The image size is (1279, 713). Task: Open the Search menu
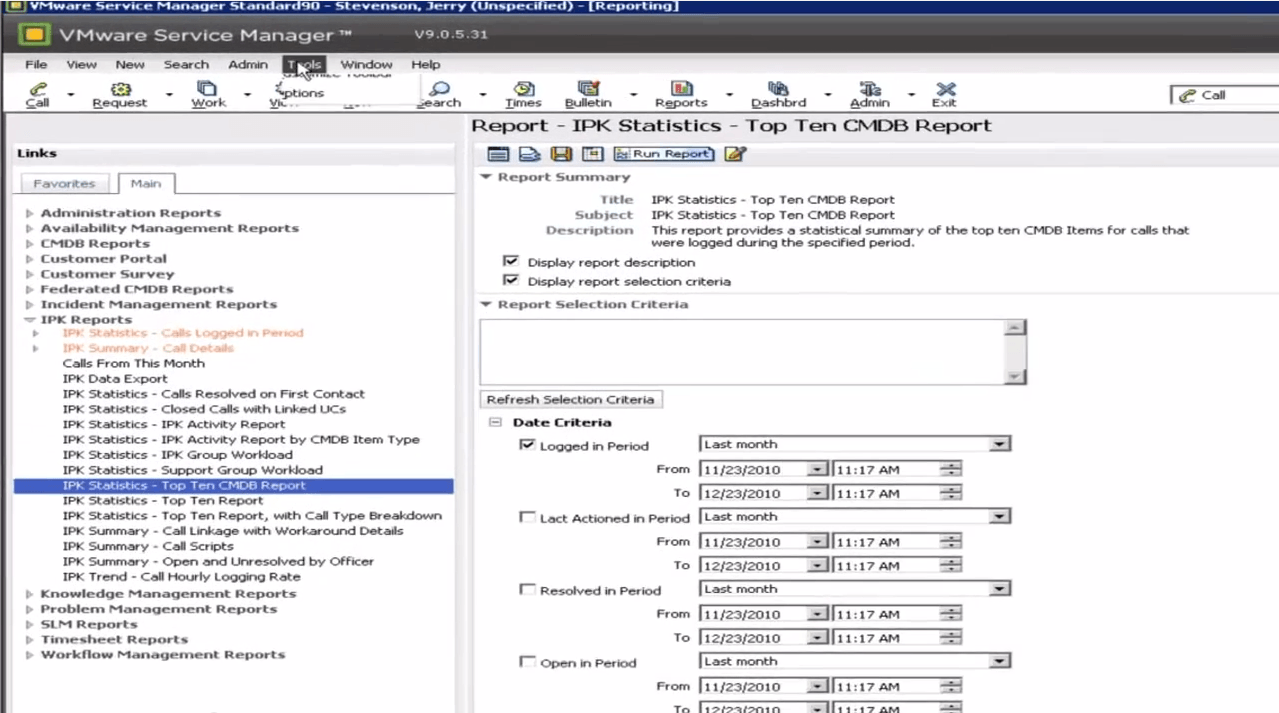pyautogui.click(x=186, y=64)
